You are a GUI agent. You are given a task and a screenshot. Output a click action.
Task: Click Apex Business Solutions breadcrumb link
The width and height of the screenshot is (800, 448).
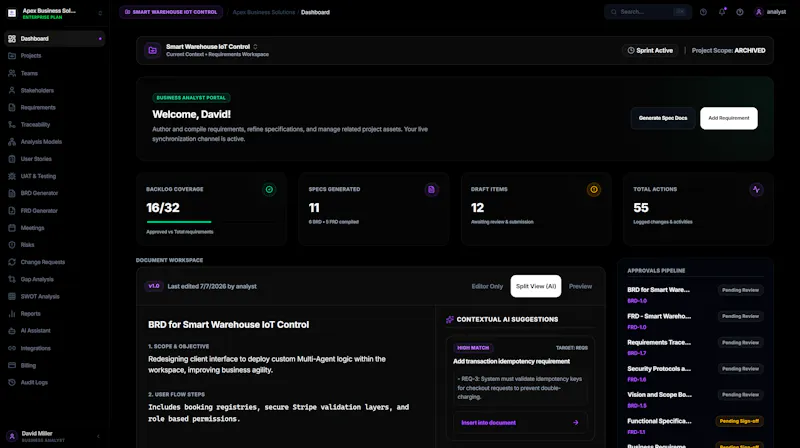[x=264, y=12]
